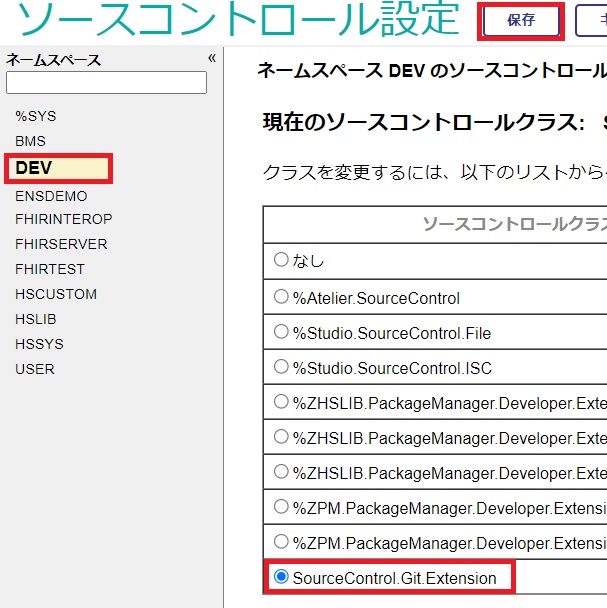Open the BMS namespace
This screenshot has height=608, width=607.
(x=30, y=141)
